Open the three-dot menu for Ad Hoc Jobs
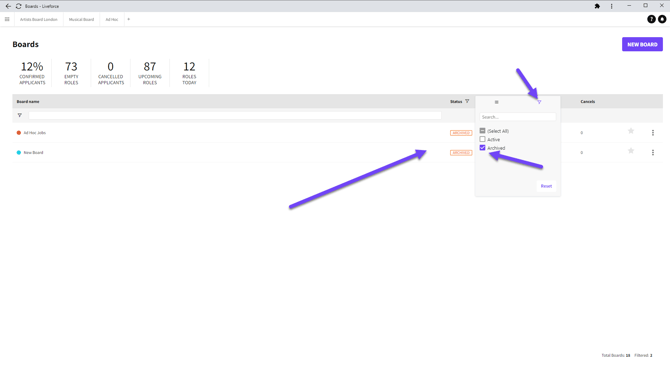 coord(652,133)
